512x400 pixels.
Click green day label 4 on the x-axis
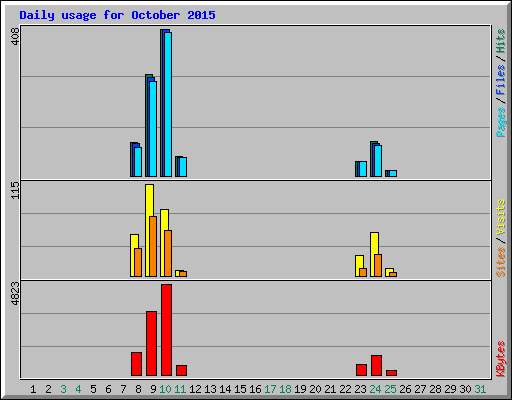78,389
